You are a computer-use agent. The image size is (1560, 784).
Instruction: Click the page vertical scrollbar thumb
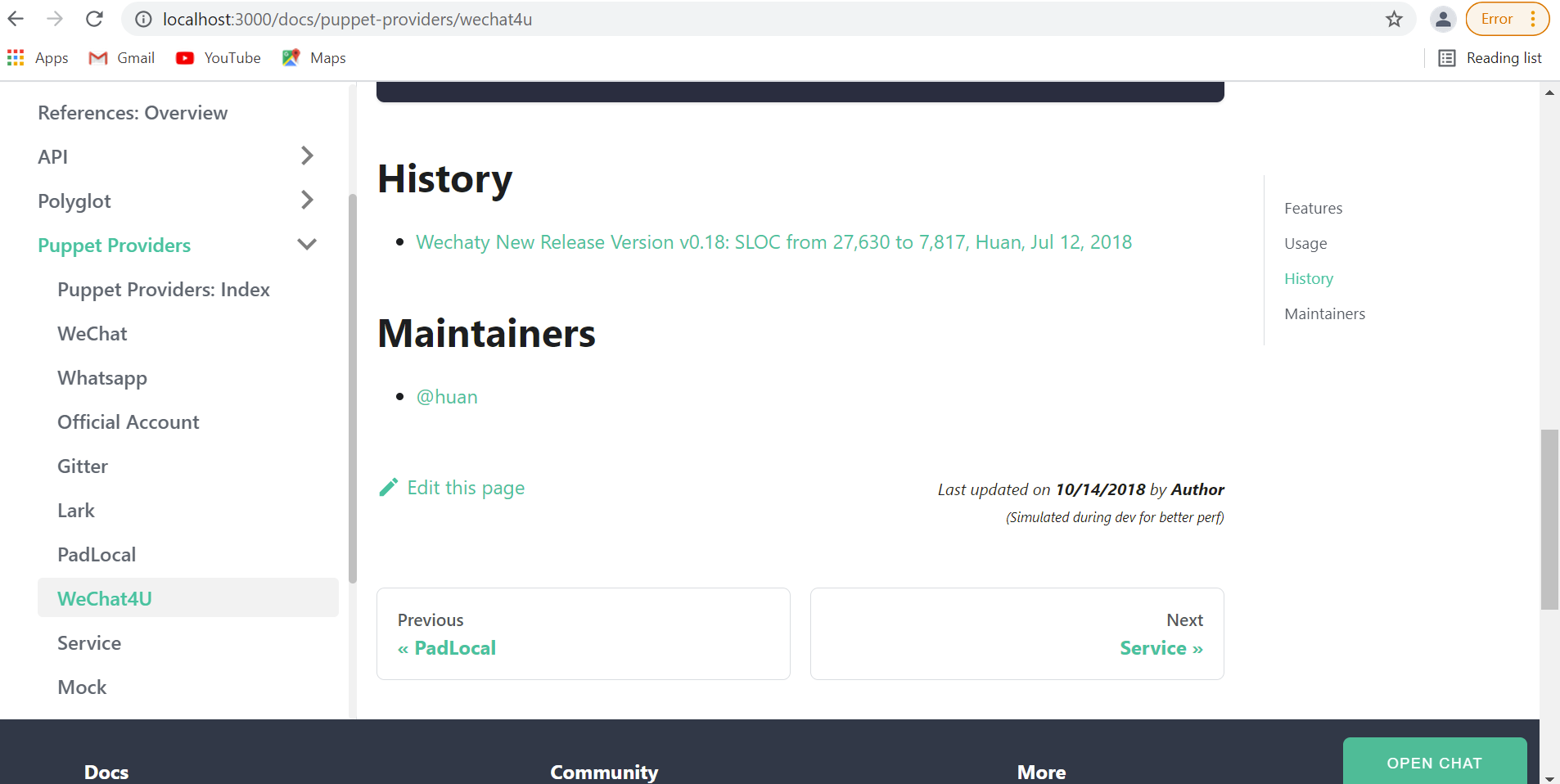coord(1549,520)
